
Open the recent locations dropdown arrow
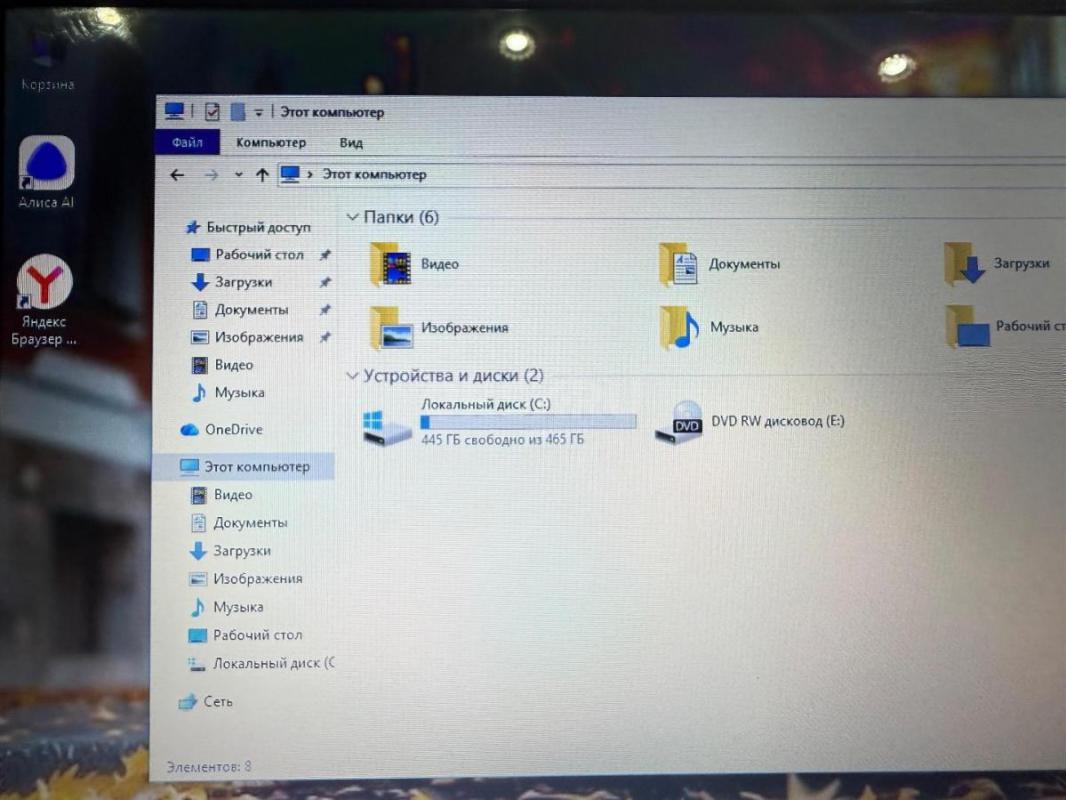pos(238,175)
